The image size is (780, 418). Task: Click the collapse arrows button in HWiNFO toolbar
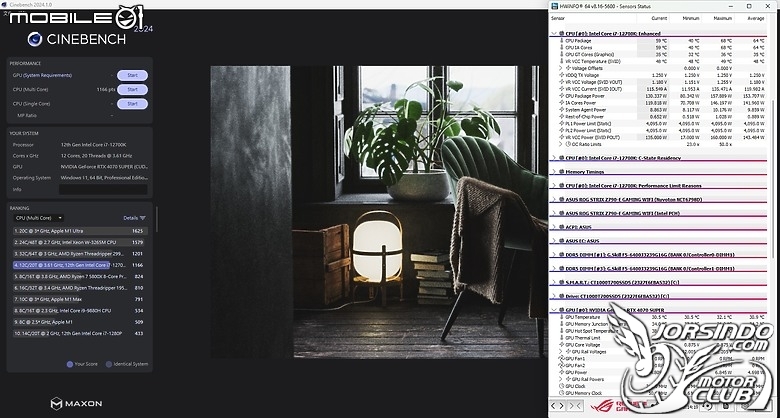(575, 406)
